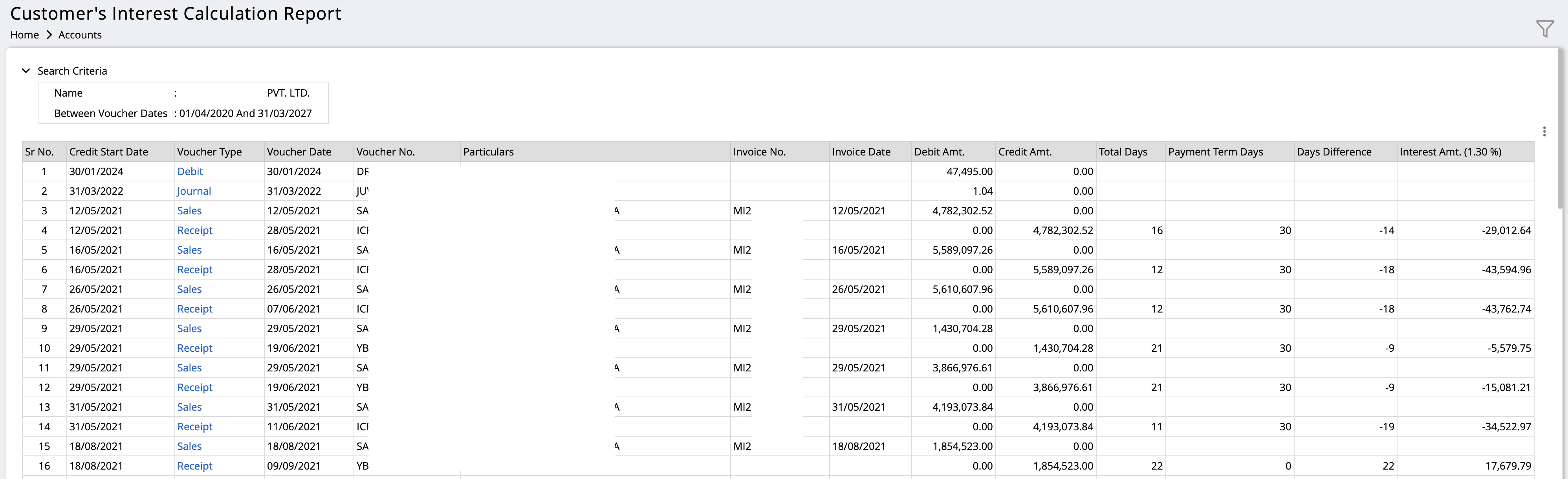
Task: Open the filter funnel icon
Action: 1544,29
